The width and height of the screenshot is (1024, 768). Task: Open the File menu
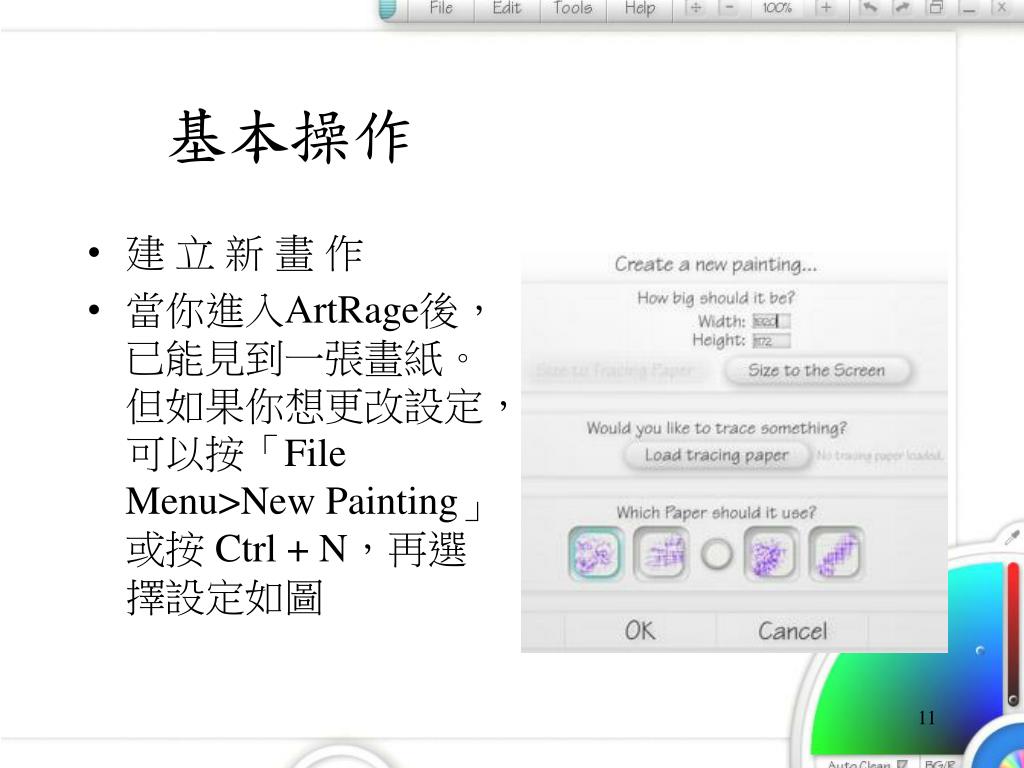coord(441,8)
